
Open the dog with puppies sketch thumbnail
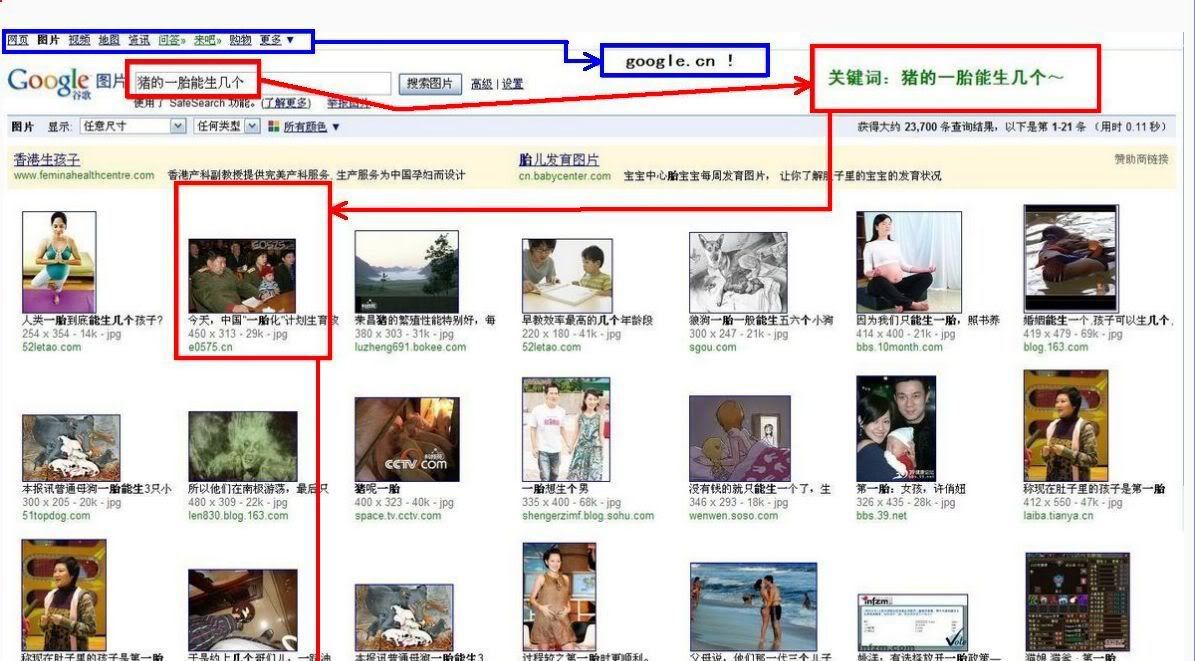tap(738, 271)
